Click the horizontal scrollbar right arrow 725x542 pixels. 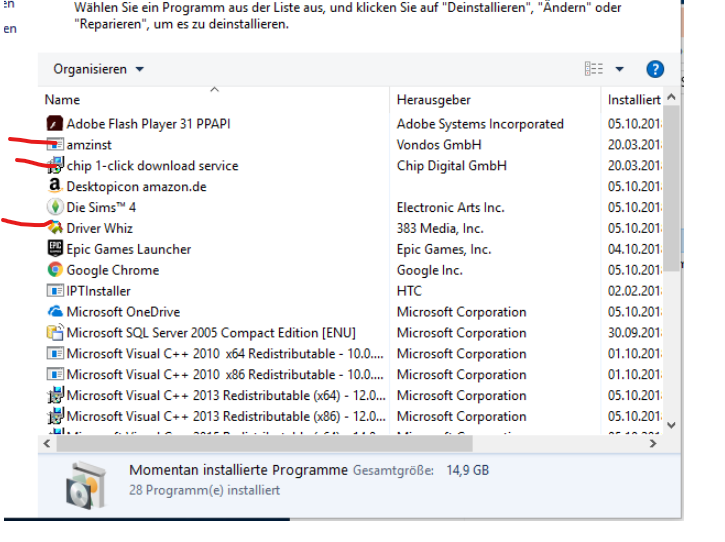coord(652,443)
